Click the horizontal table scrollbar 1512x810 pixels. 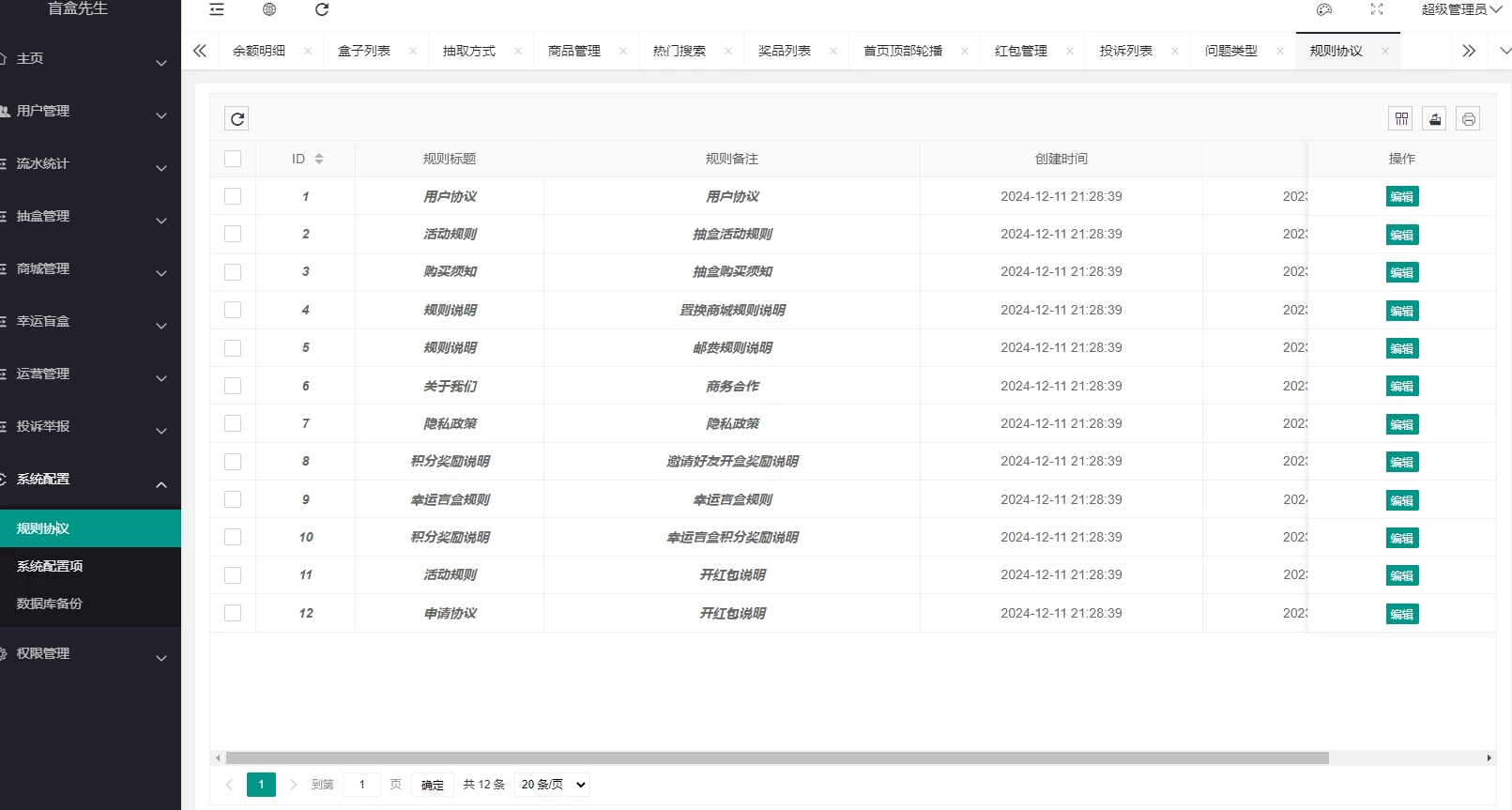click(777, 757)
